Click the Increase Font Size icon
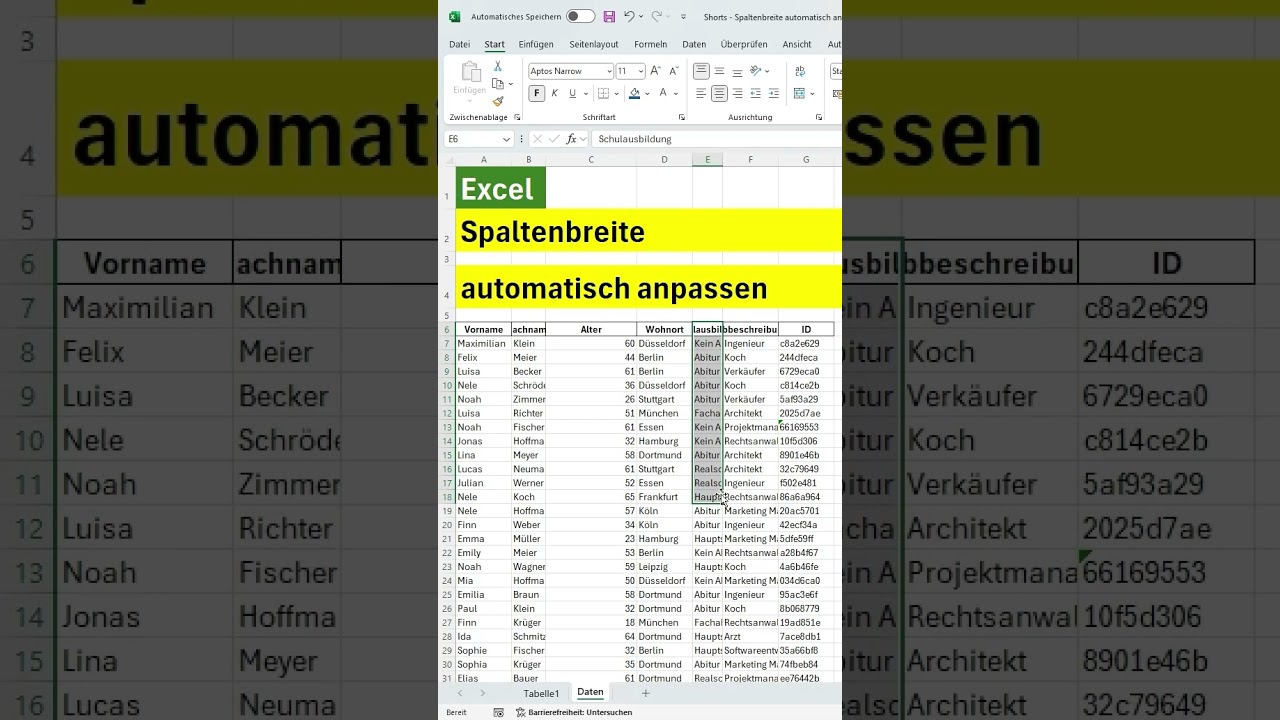Image resolution: width=1280 pixels, height=720 pixels. click(x=655, y=71)
